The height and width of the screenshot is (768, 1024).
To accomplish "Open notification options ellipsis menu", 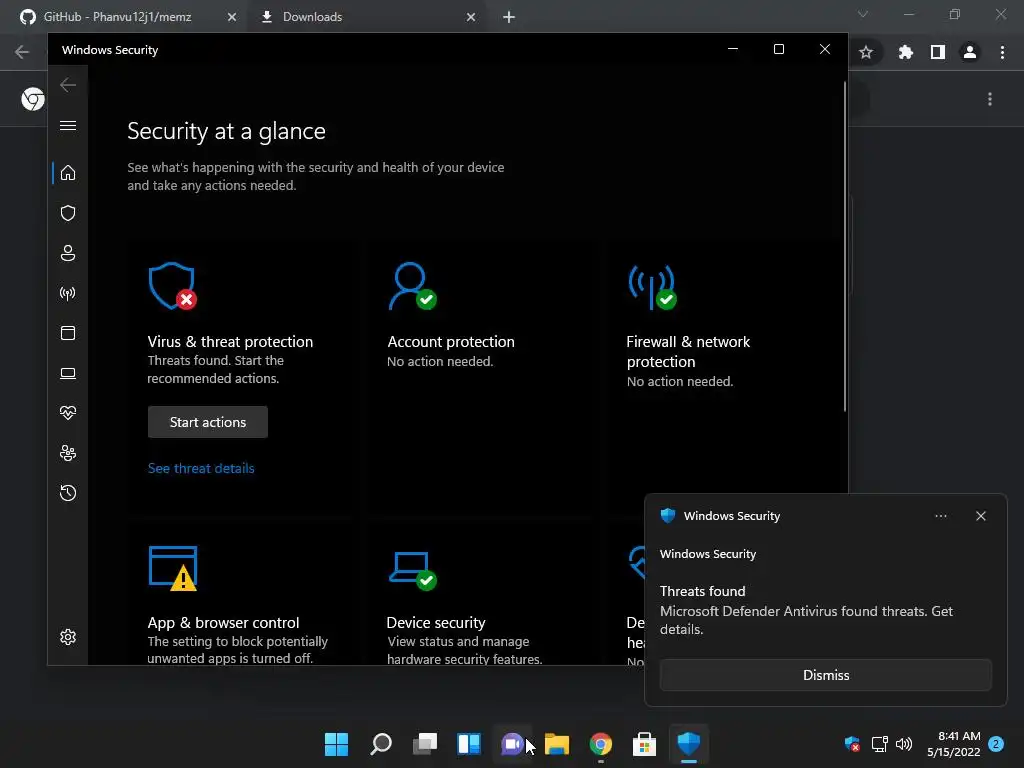I will coord(940,516).
